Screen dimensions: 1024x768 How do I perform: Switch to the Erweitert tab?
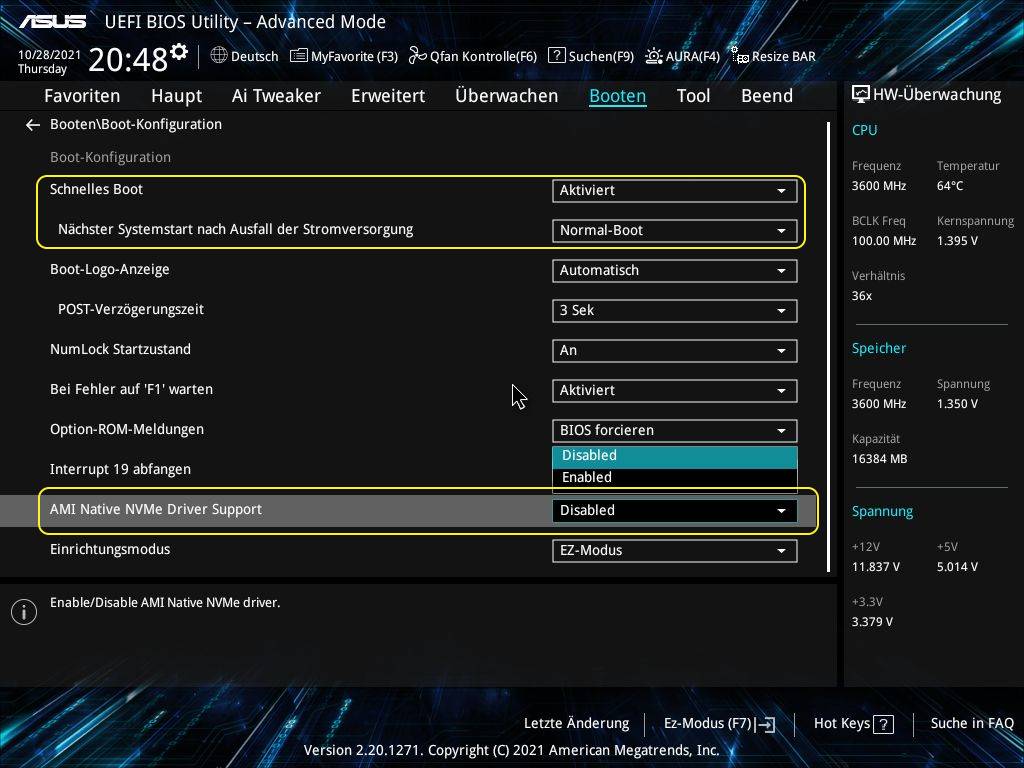click(388, 96)
